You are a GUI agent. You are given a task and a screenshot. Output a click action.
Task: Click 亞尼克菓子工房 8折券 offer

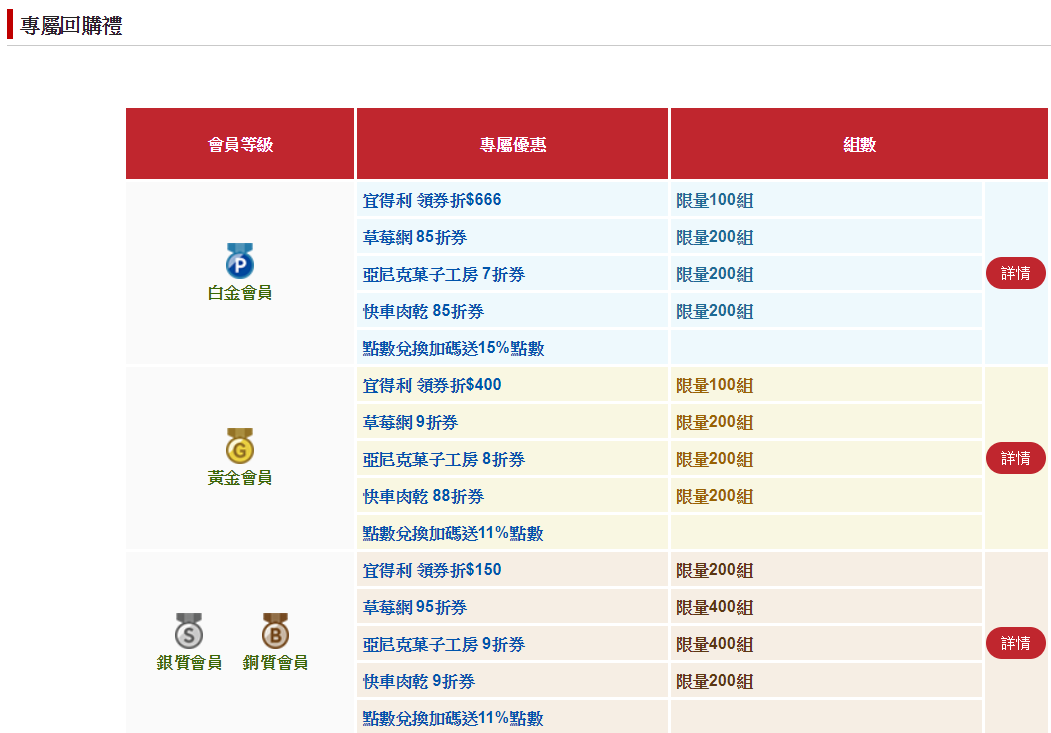coord(444,460)
